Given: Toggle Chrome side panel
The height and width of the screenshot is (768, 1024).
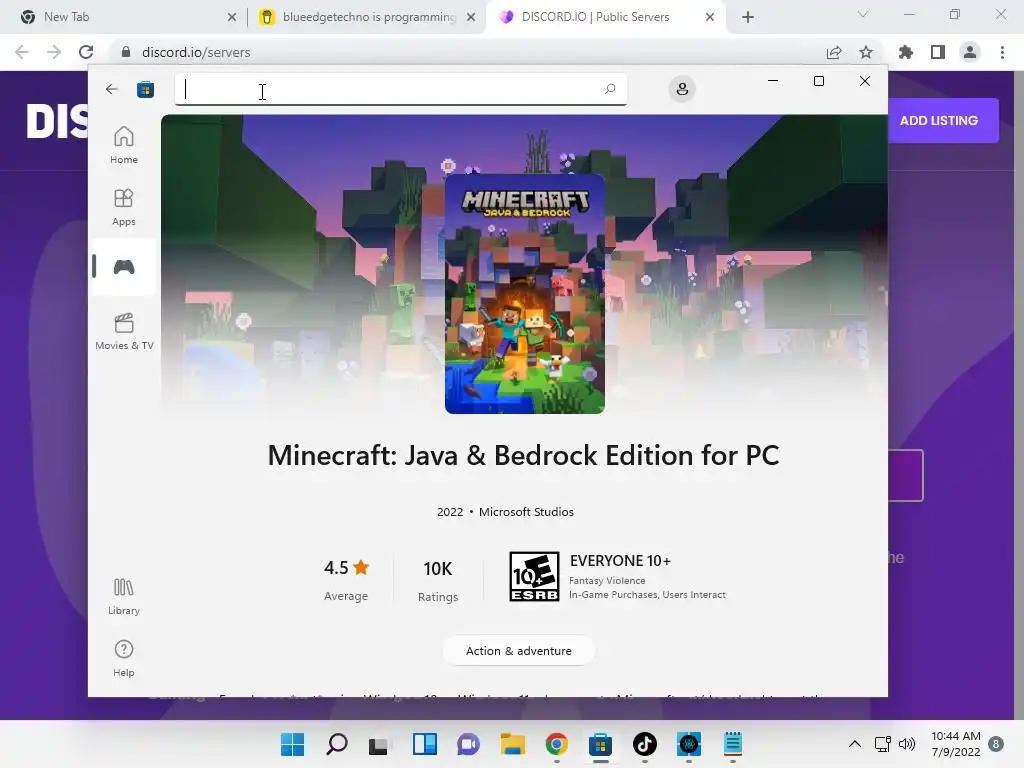Looking at the screenshot, I should pos(938,52).
